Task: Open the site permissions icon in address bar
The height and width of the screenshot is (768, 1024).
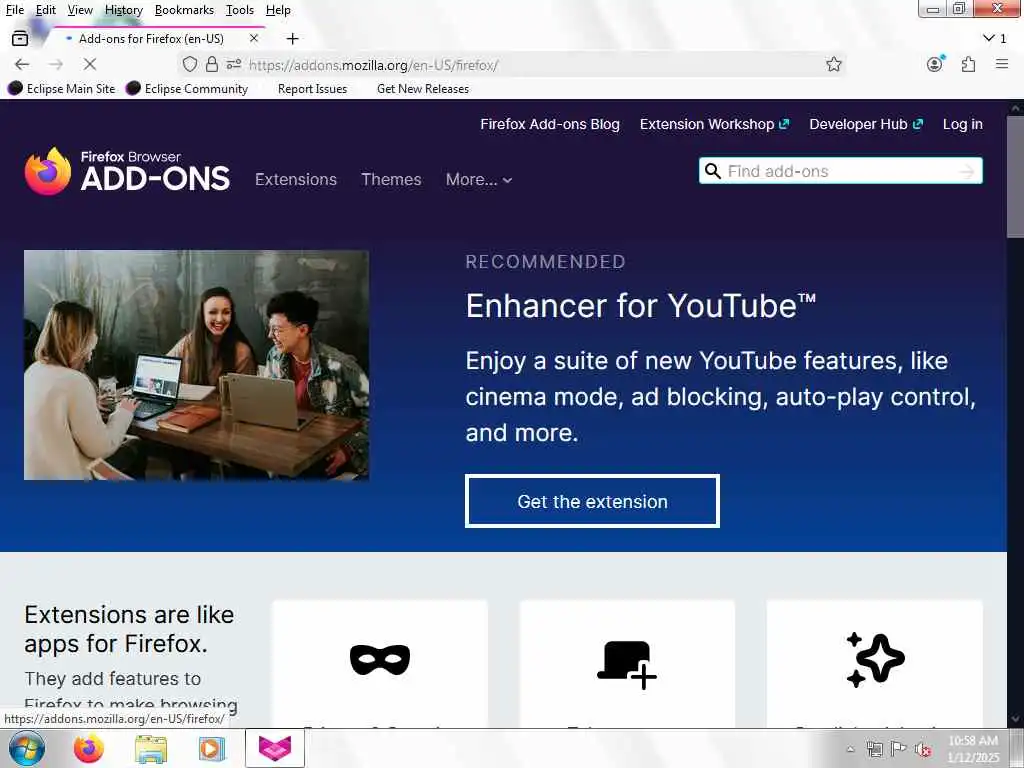Action: (x=234, y=64)
